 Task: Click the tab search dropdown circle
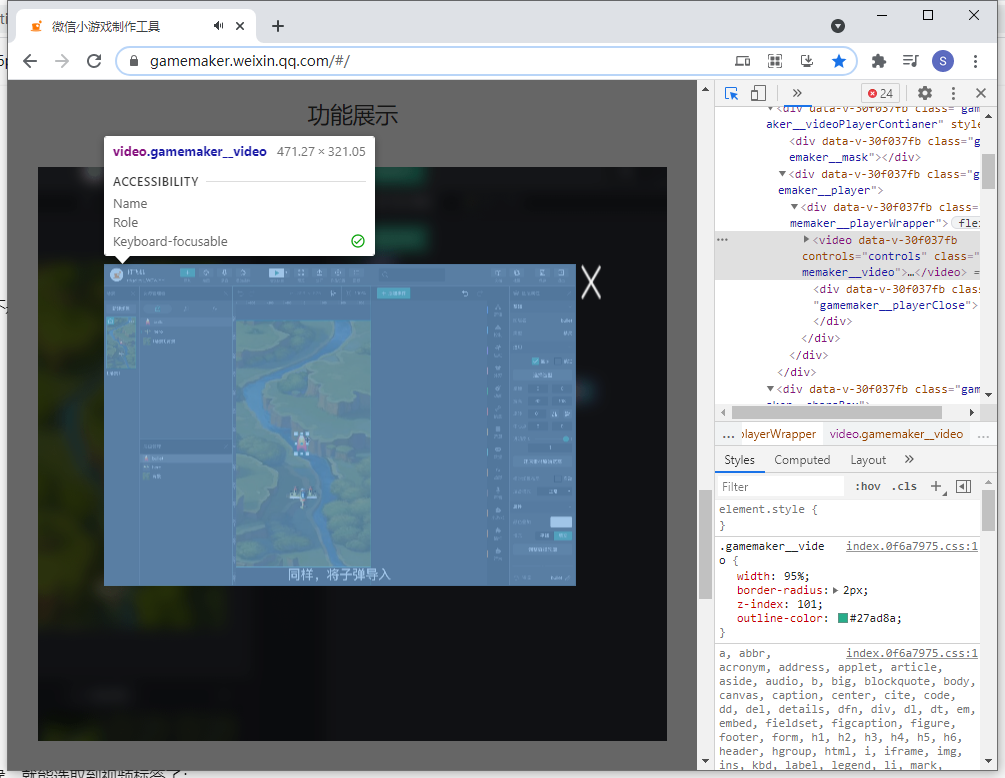(x=837, y=26)
